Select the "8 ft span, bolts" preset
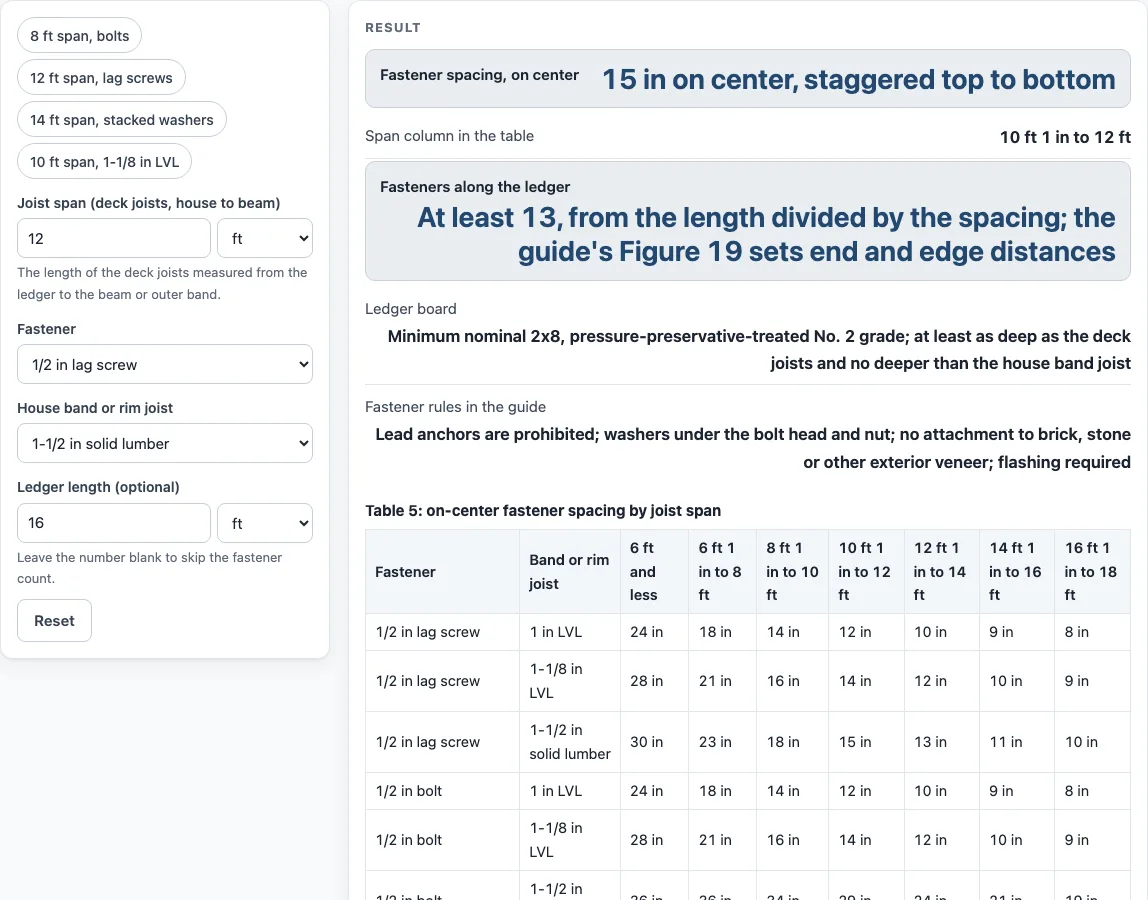 click(x=79, y=36)
